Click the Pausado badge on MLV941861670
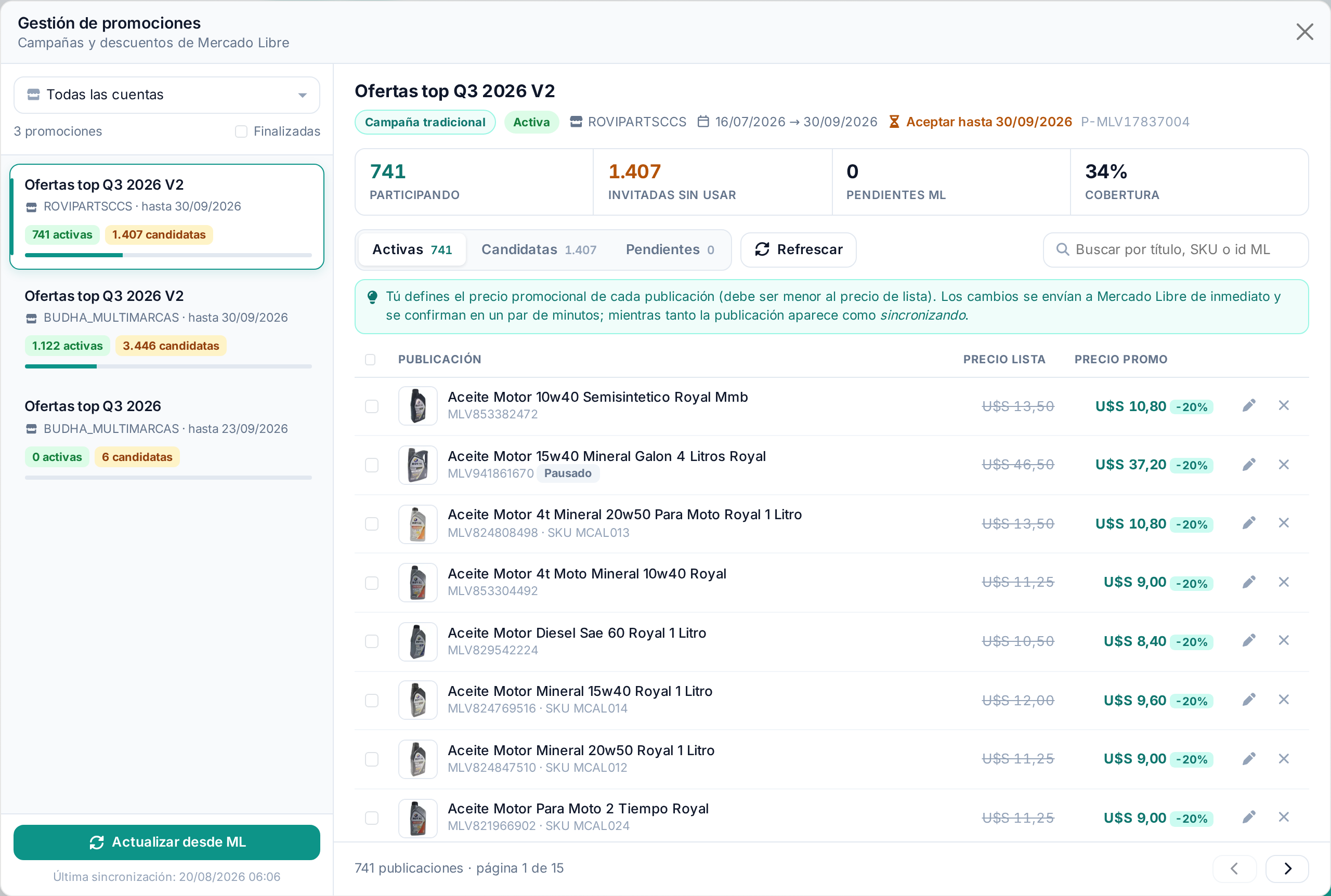The width and height of the screenshot is (1331, 896). [x=567, y=473]
